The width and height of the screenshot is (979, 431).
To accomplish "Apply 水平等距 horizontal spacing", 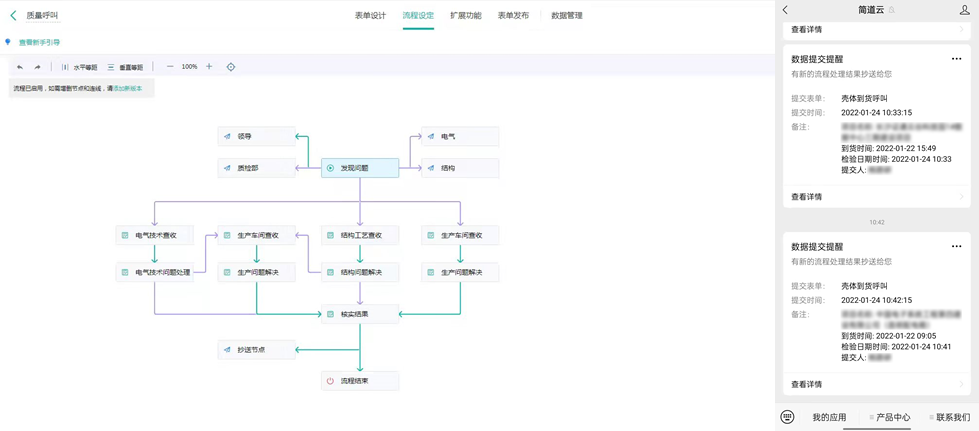I will coord(80,67).
